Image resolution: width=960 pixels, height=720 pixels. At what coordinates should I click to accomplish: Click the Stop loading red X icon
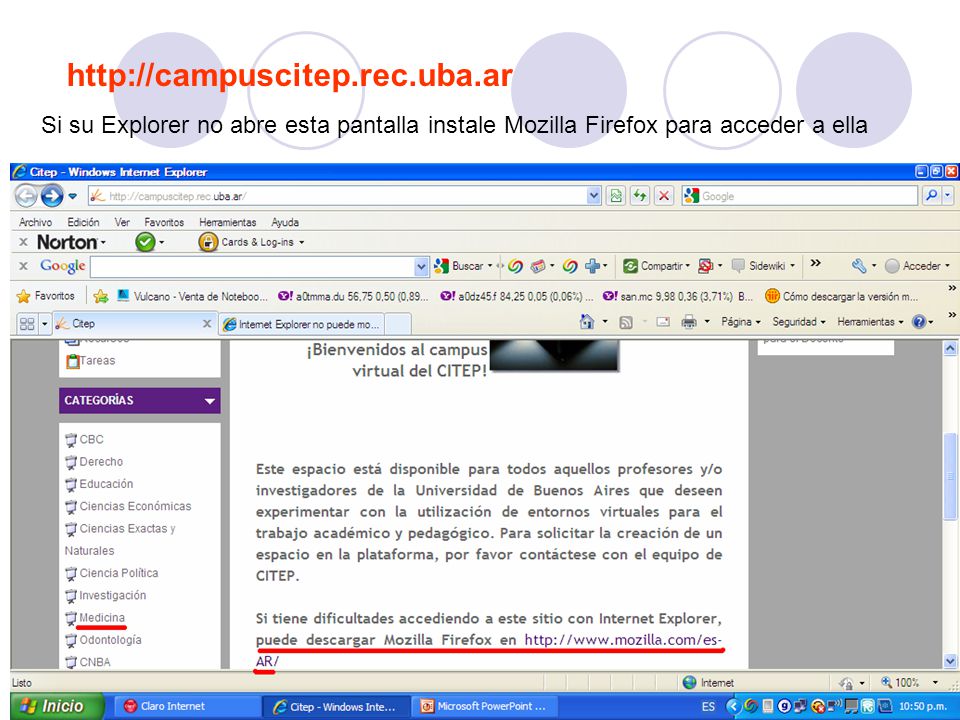663,196
